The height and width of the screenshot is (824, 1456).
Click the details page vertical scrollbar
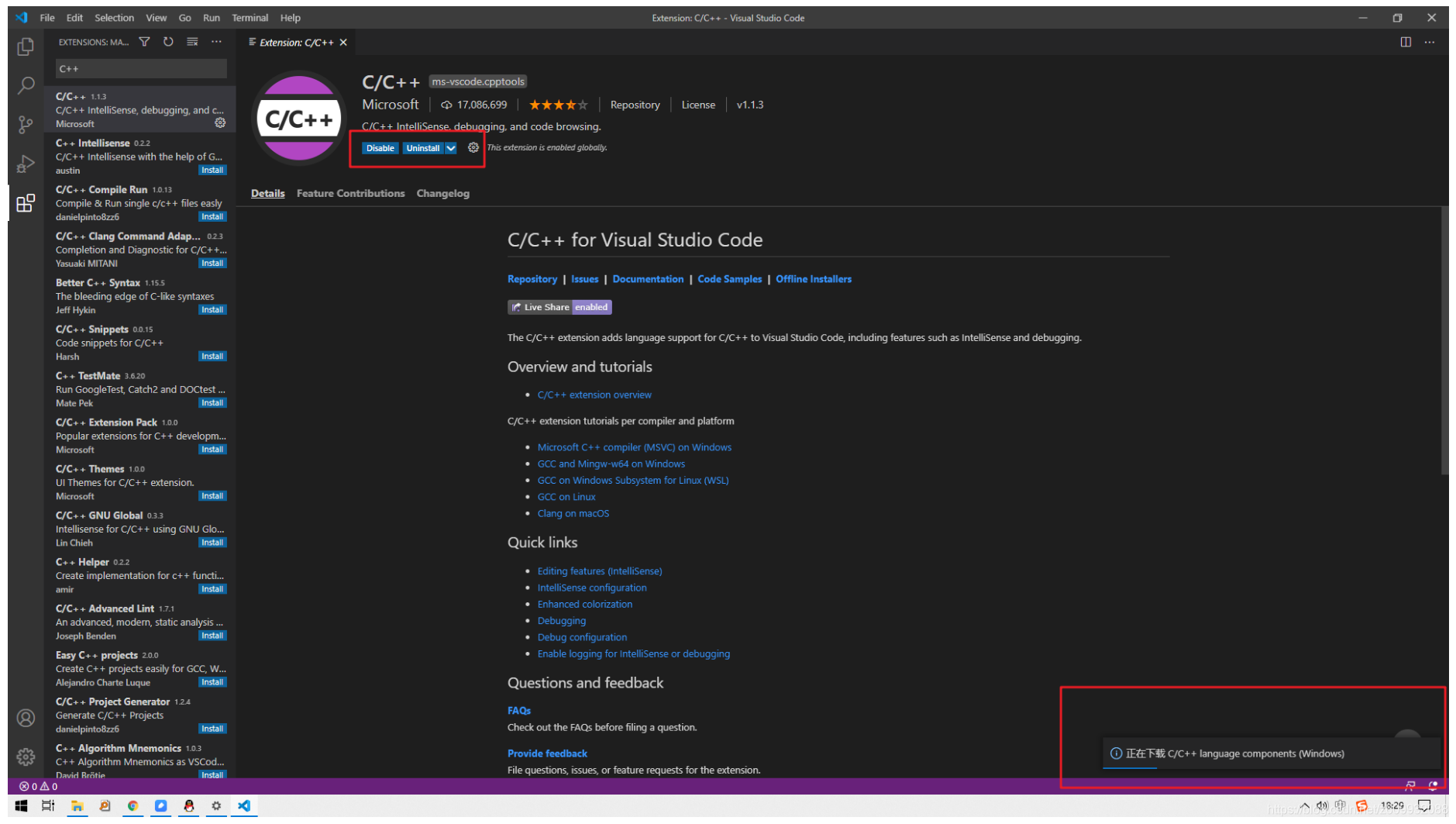pos(1444,341)
